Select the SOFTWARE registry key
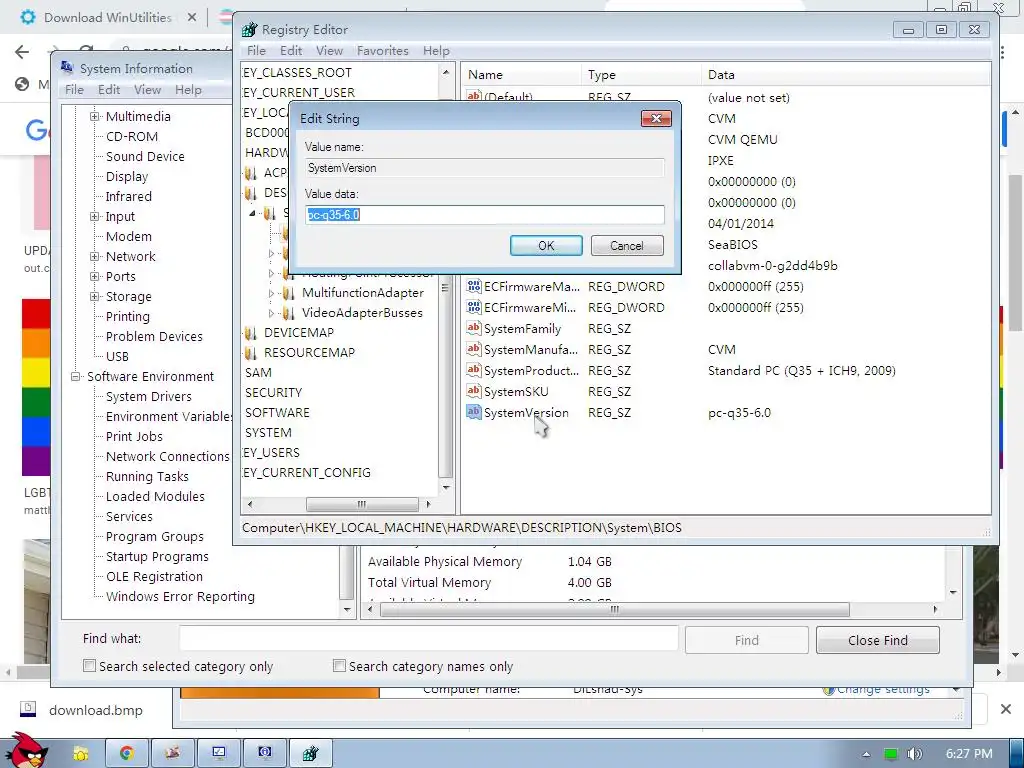 (x=277, y=413)
